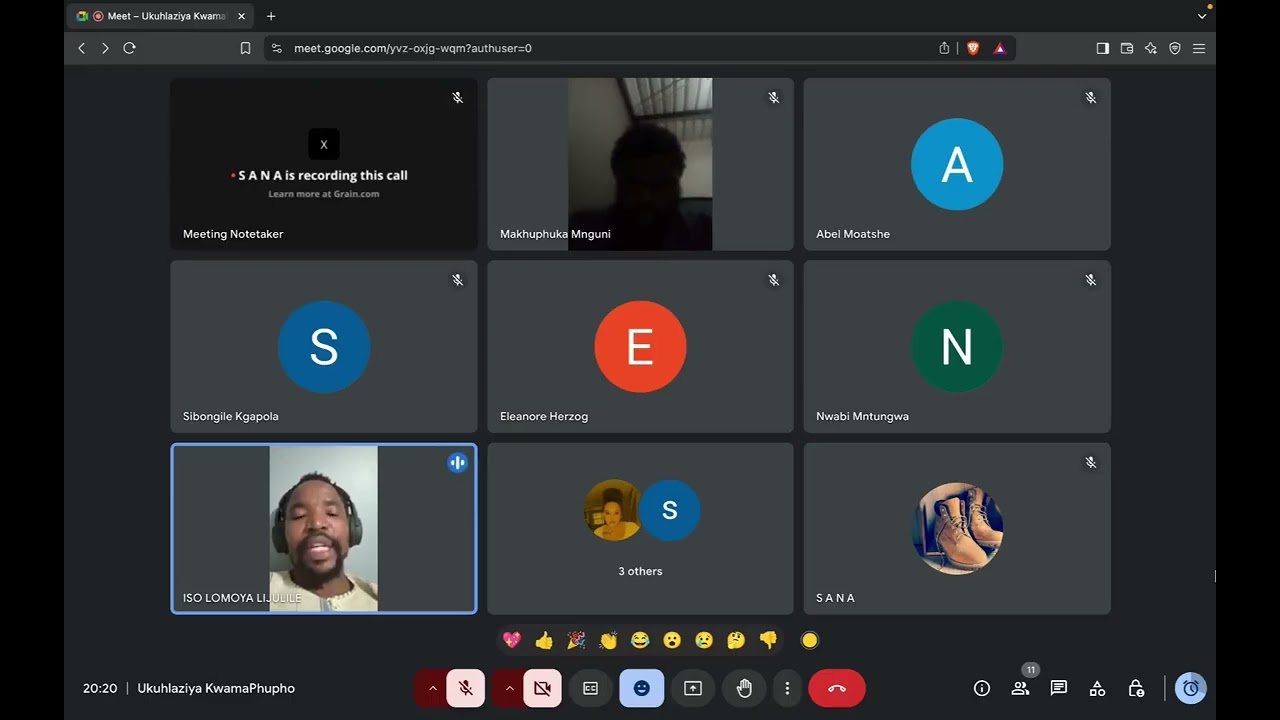Image resolution: width=1280 pixels, height=720 pixels.
Task: Open video settings arrow next to camera
Action: [509, 688]
